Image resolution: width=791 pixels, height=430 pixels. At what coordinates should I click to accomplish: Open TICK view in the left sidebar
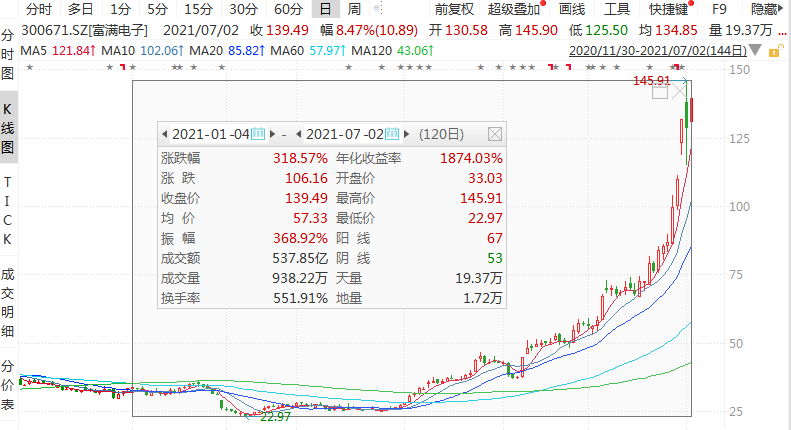click(x=8, y=210)
